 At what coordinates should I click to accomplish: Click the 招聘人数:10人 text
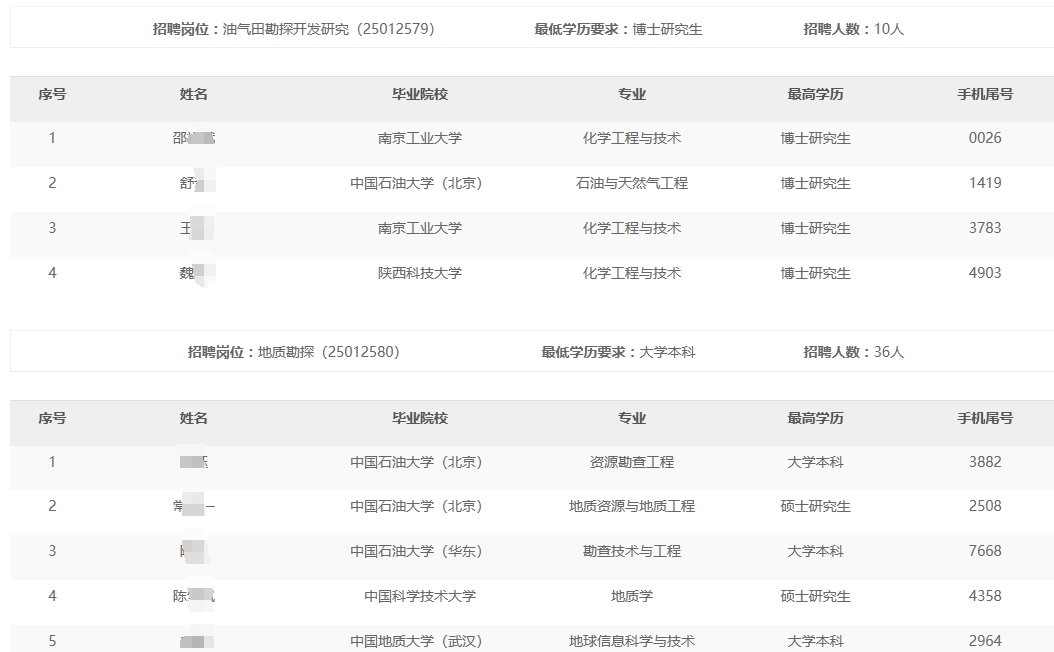(x=853, y=29)
